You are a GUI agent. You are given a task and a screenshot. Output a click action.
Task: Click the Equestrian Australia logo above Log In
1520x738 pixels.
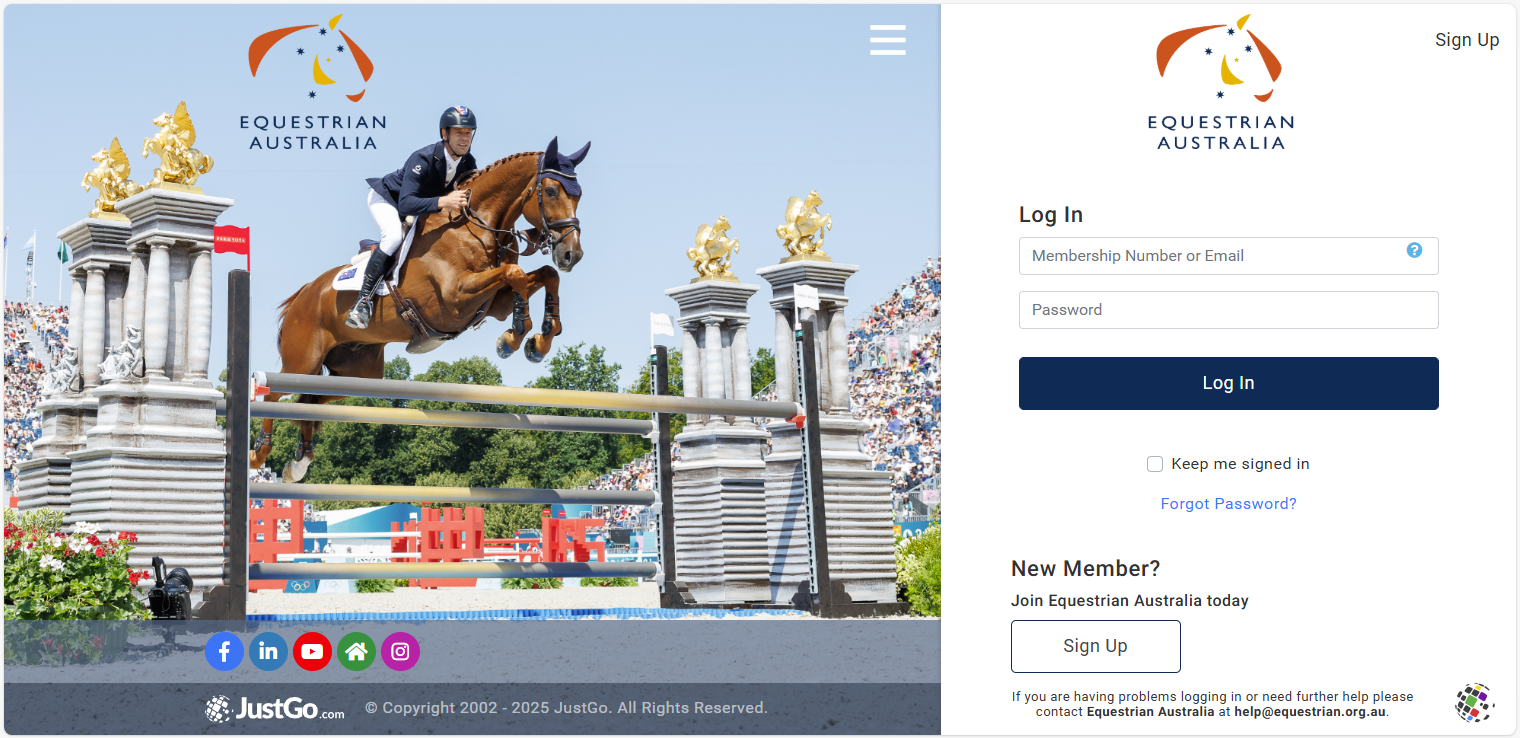[1220, 82]
